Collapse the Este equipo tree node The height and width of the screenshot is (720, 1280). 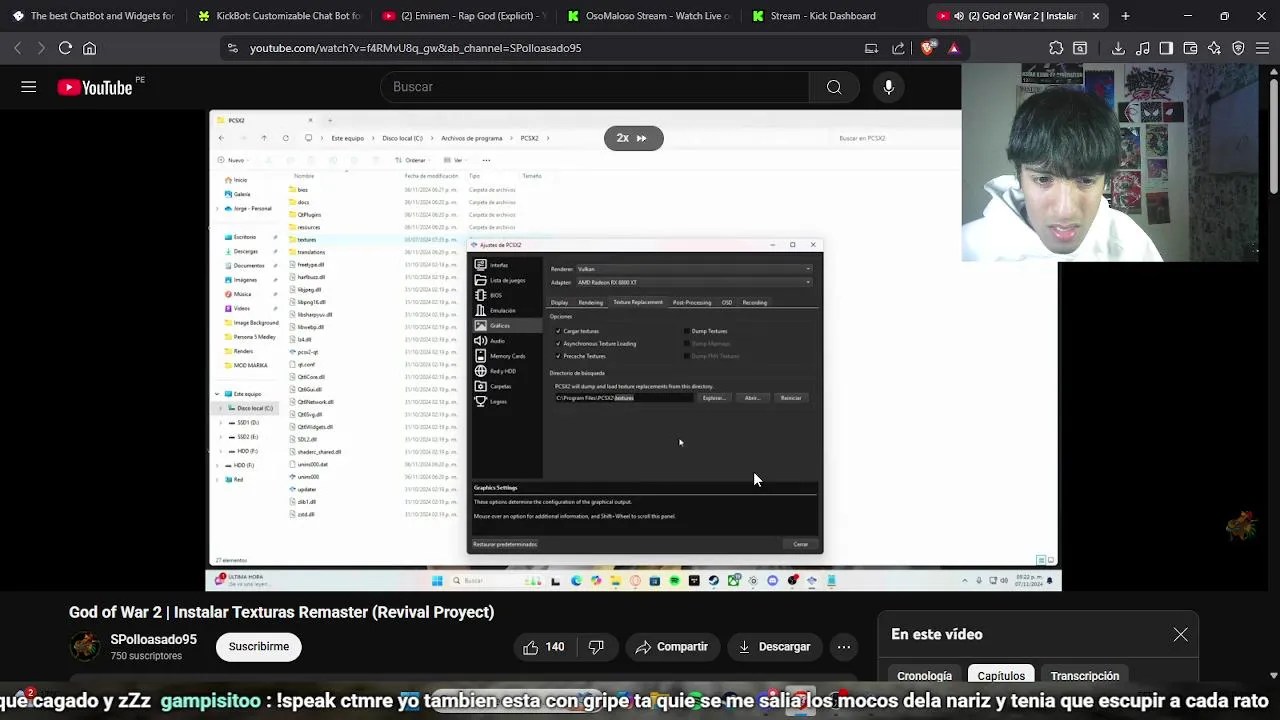pyautogui.click(x=217, y=394)
